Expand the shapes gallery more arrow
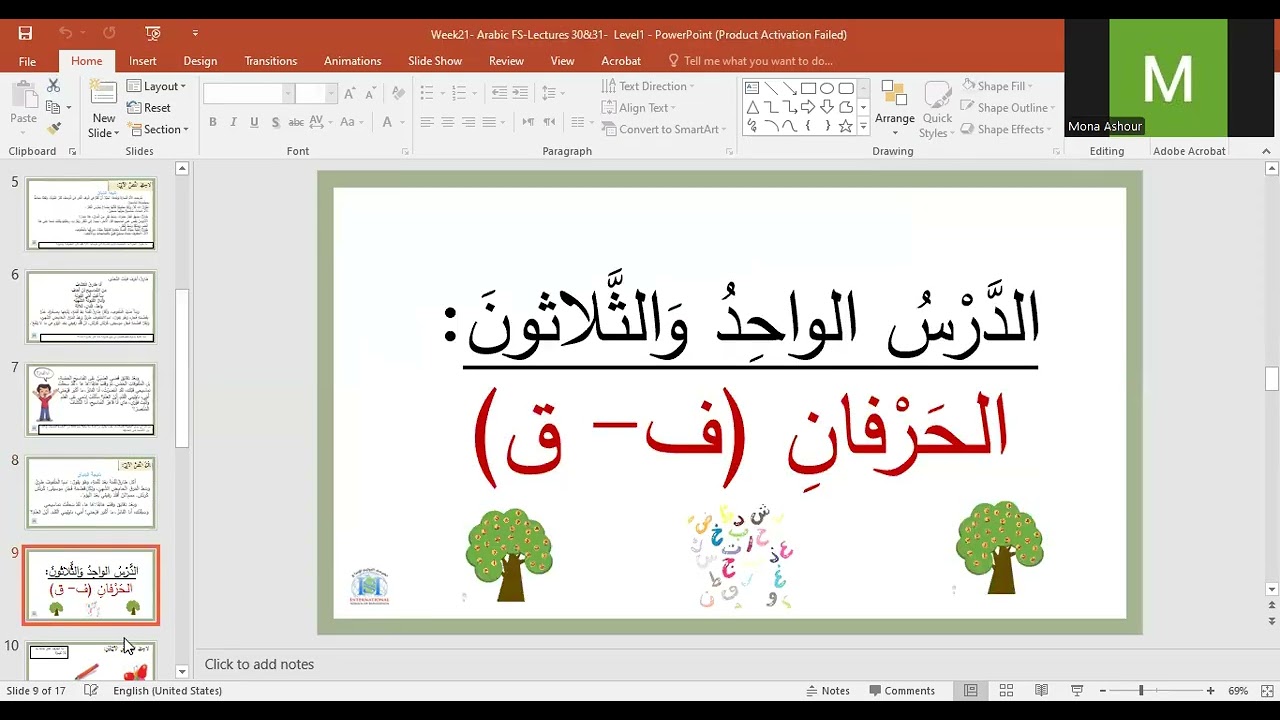Screen dimensions: 1280x720 tap(863, 127)
